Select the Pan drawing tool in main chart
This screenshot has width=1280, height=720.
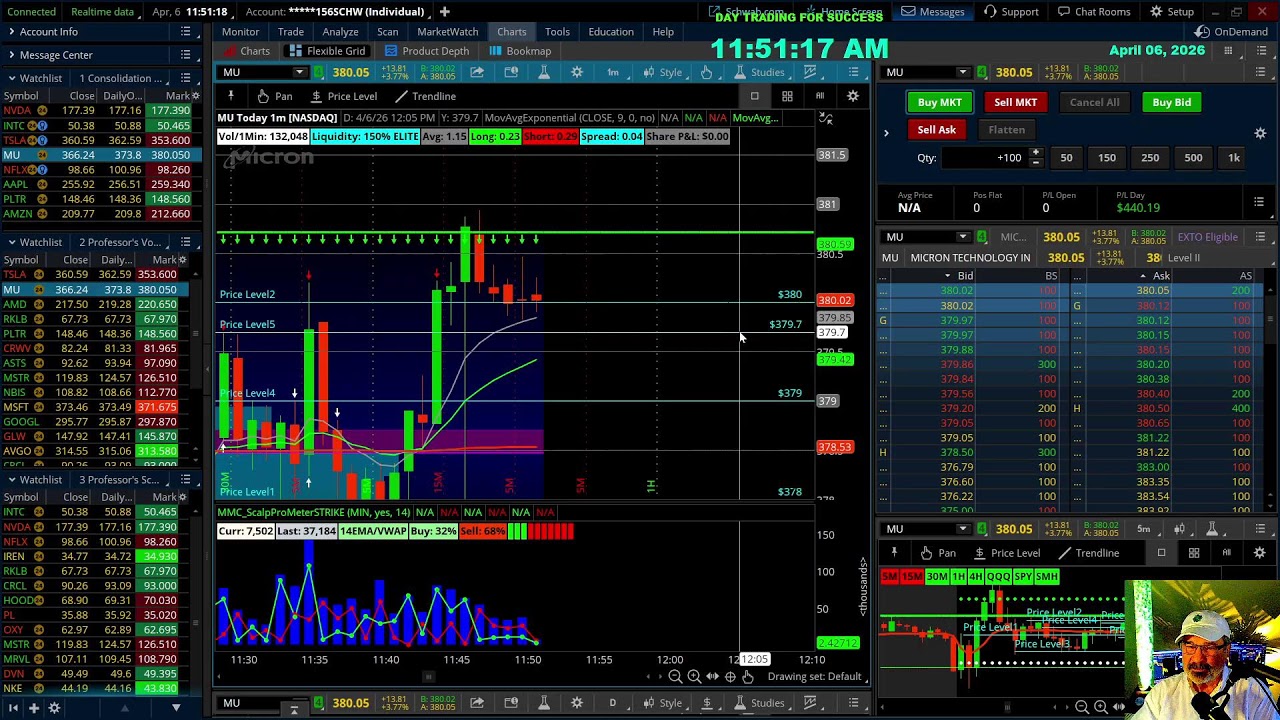pos(274,96)
